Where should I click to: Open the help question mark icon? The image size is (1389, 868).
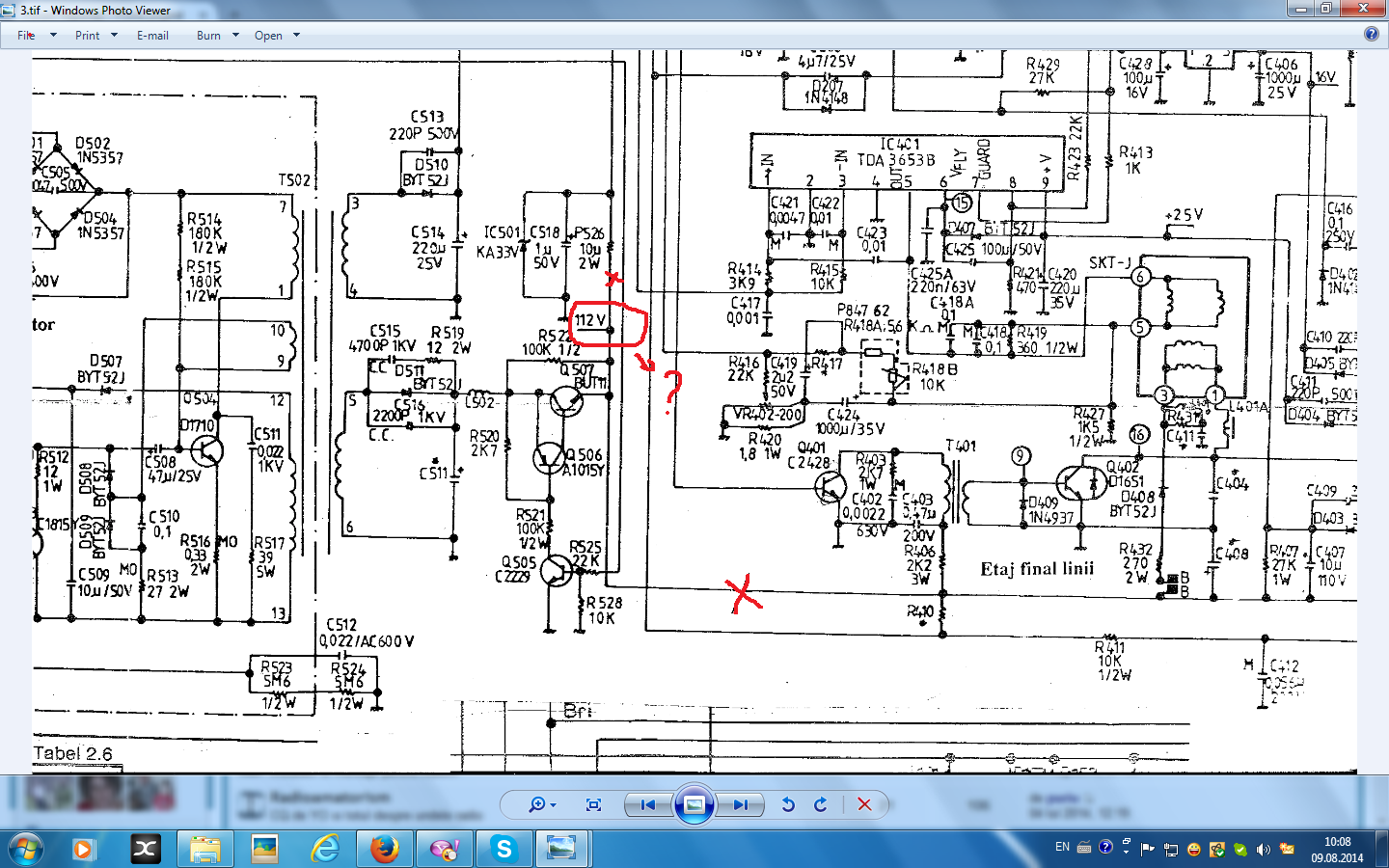[x=1371, y=34]
